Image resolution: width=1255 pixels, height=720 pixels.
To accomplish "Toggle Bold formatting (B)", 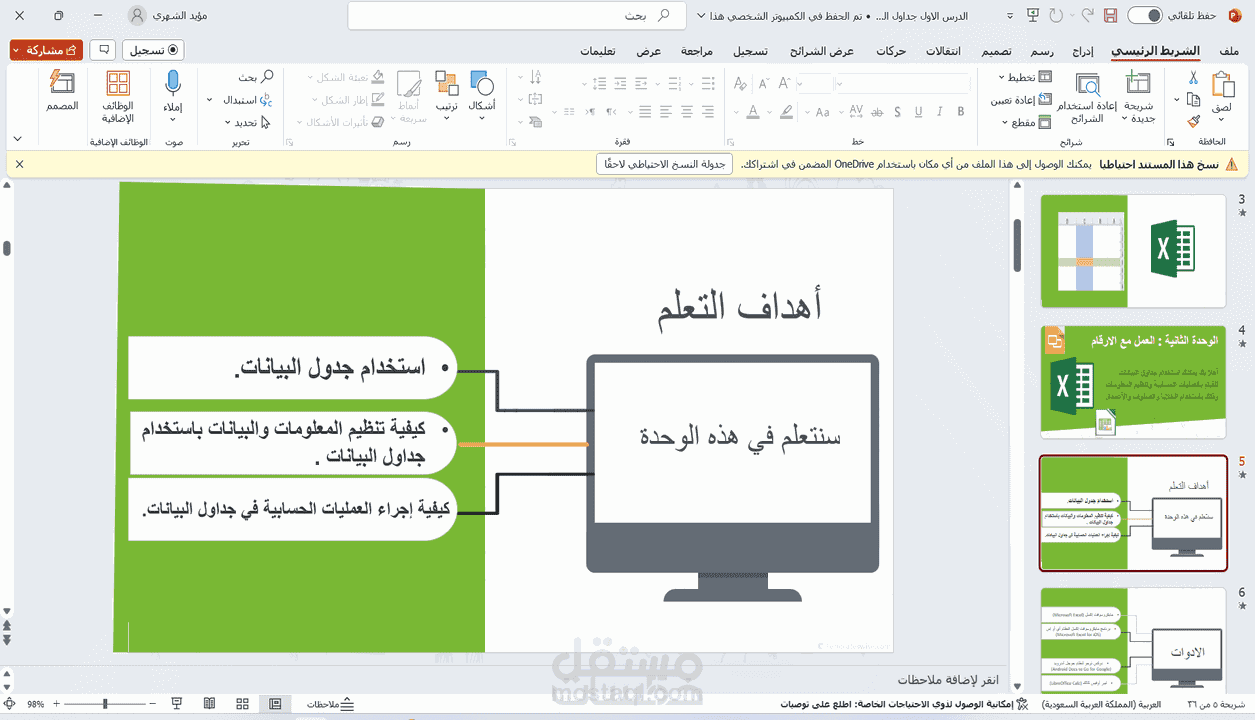I will 961,112.
